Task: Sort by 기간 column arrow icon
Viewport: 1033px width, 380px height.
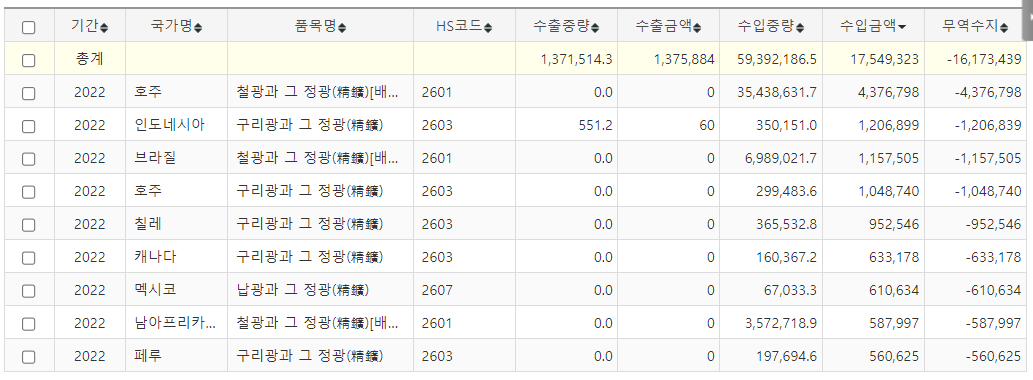Action: (x=104, y=28)
